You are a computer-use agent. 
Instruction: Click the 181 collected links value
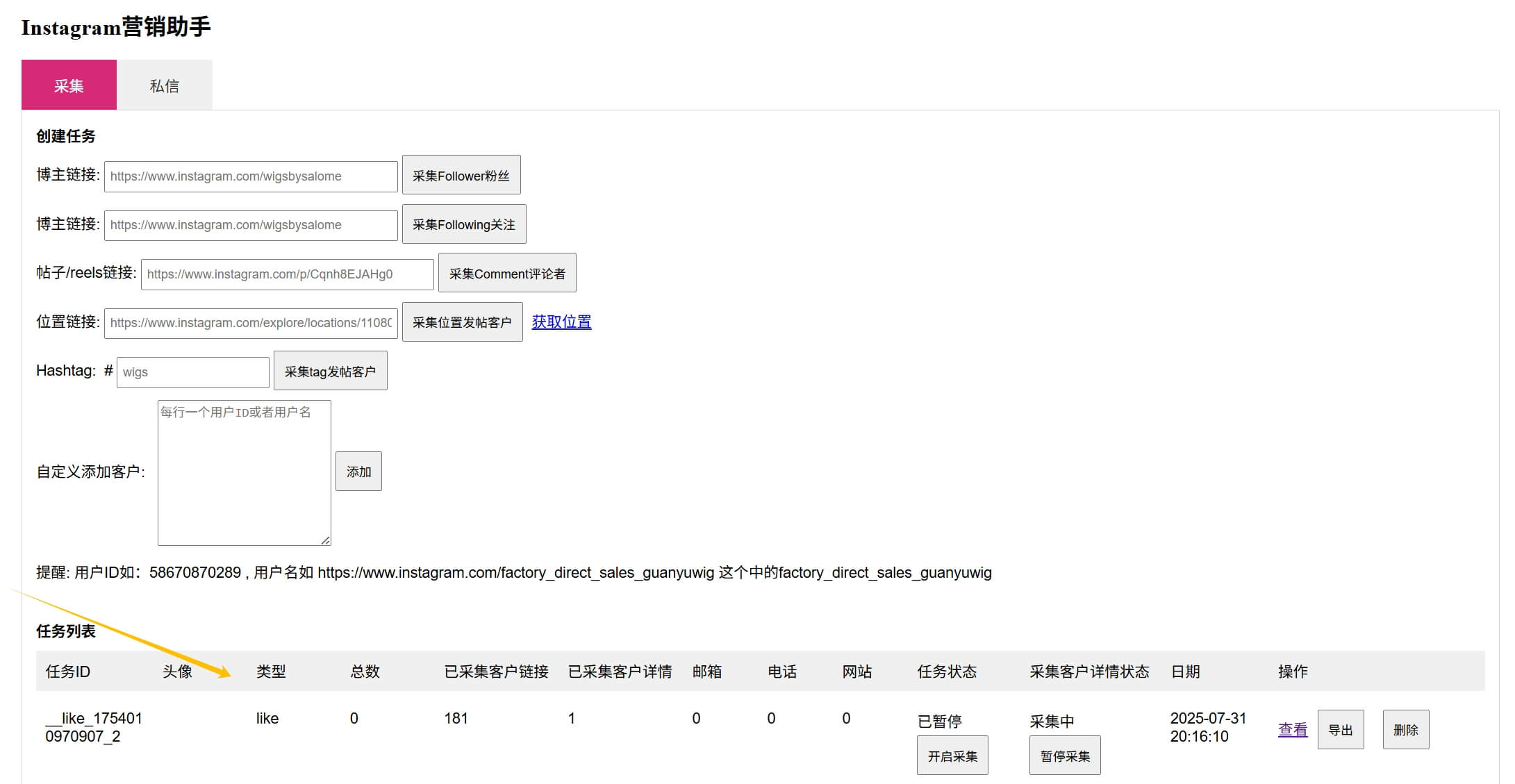point(456,718)
